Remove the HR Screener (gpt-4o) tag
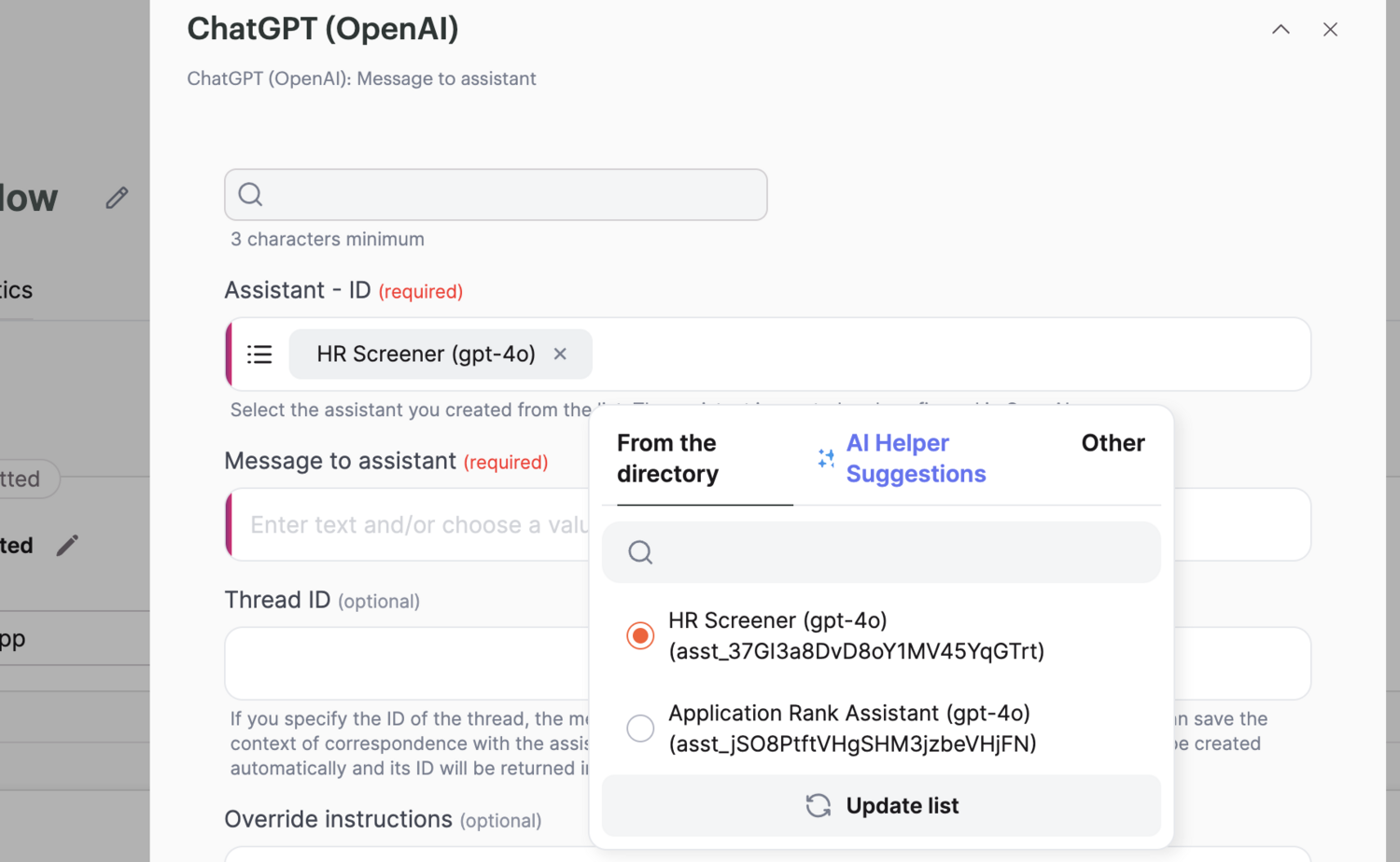Screen dimensions: 1400x862 (560, 354)
